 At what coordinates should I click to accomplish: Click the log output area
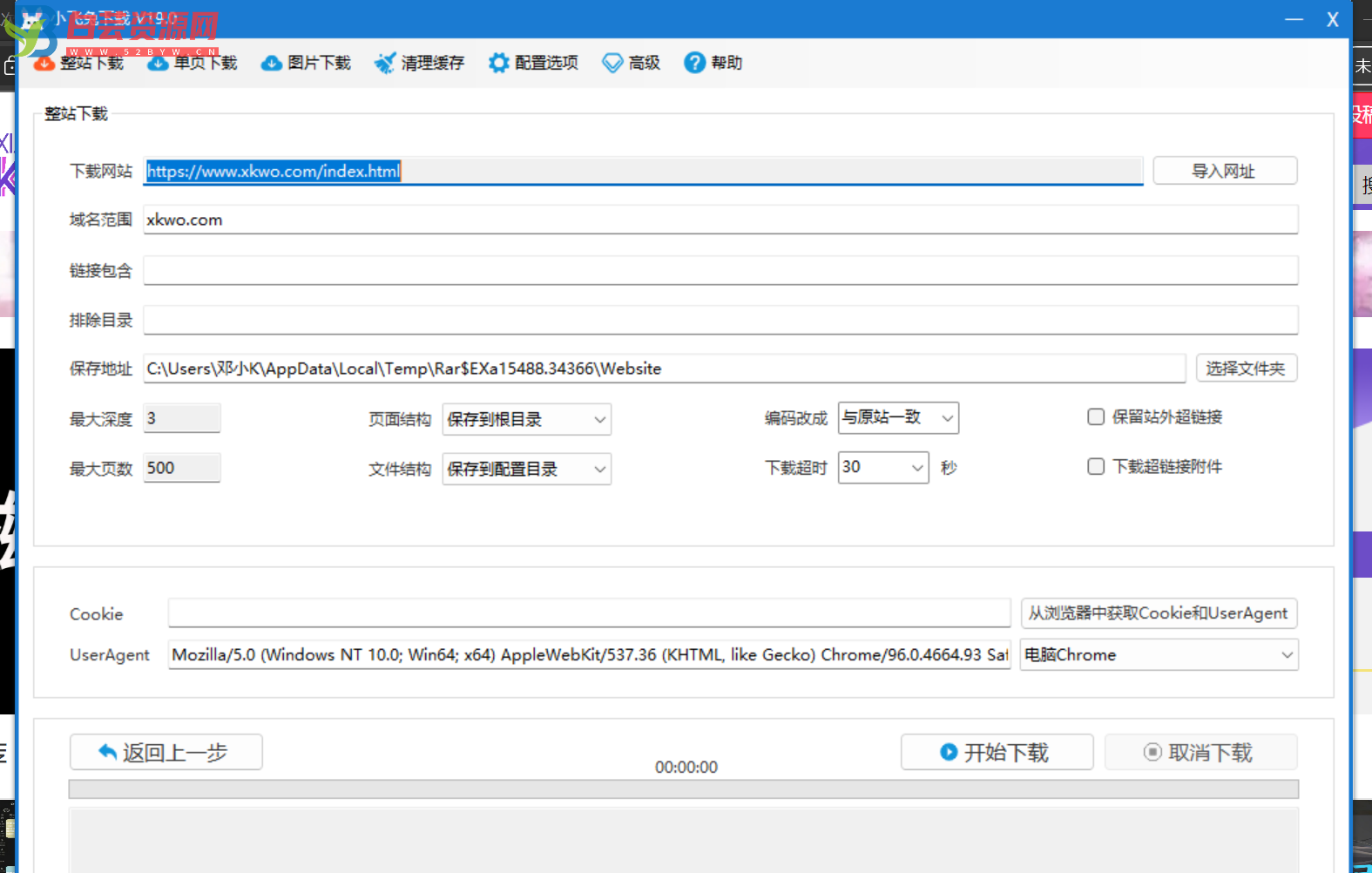[684, 840]
